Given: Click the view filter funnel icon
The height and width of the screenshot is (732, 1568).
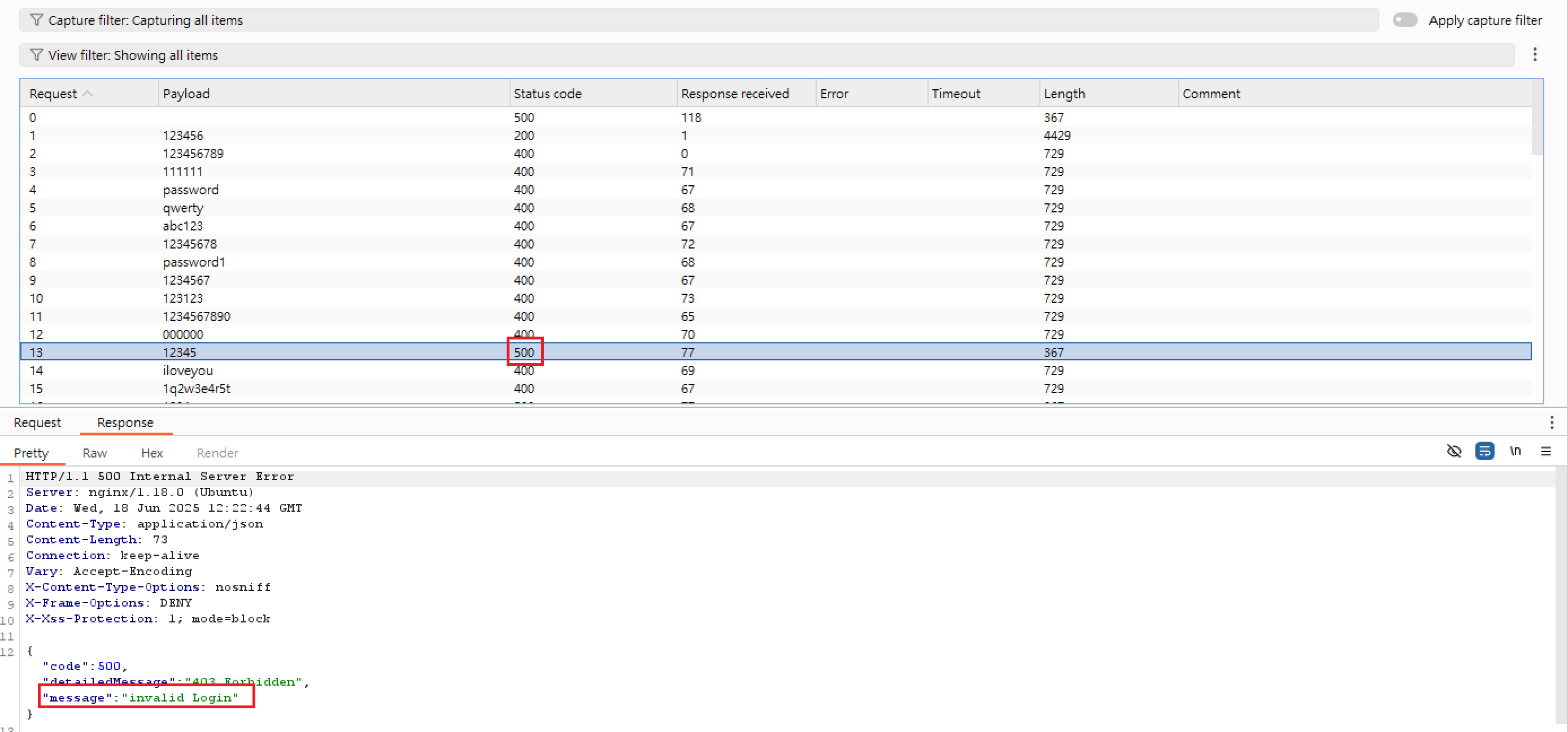Looking at the screenshot, I should (37, 55).
